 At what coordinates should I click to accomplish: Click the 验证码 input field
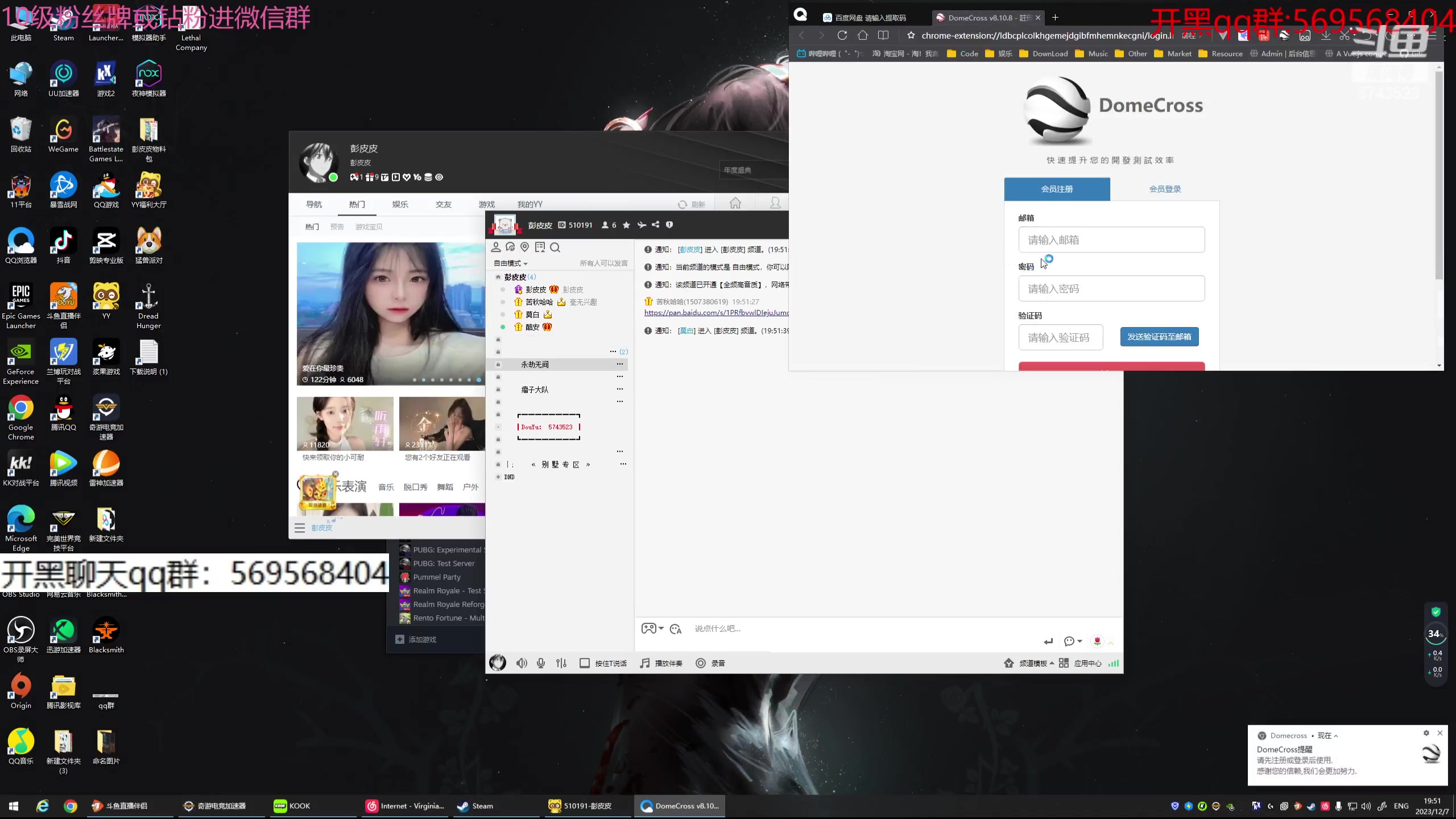click(1061, 337)
